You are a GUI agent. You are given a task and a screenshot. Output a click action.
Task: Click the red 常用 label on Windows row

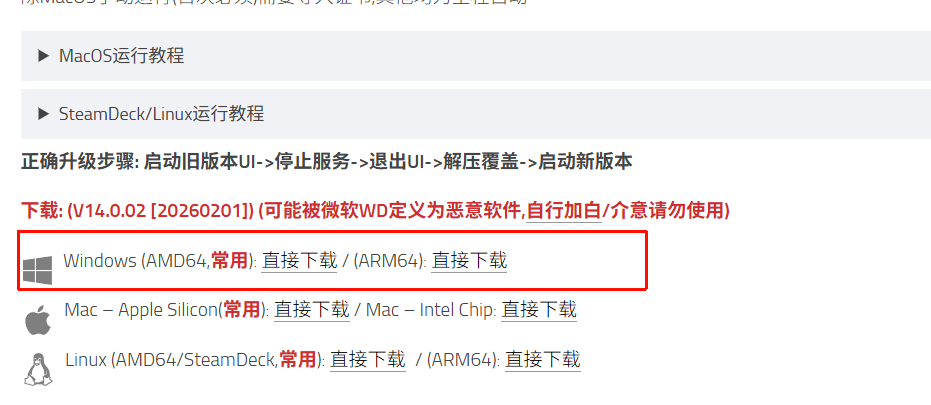[x=229, y=261]
